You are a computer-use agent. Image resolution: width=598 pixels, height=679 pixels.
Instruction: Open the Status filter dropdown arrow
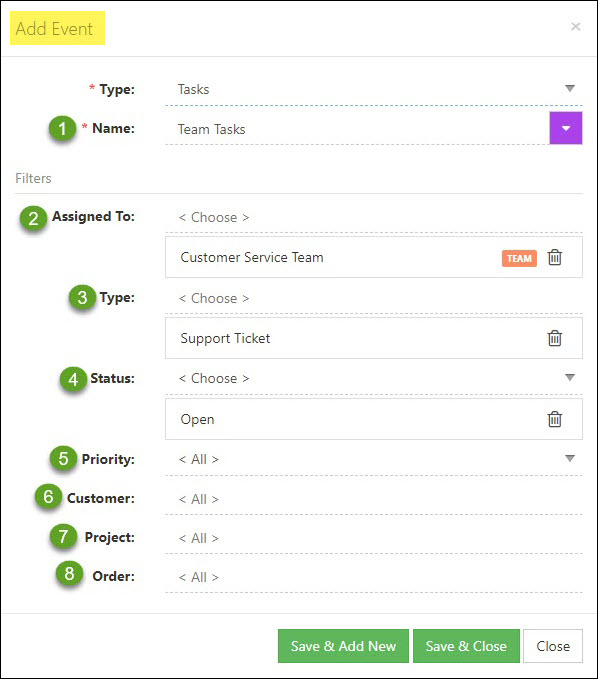pos(570,378)
